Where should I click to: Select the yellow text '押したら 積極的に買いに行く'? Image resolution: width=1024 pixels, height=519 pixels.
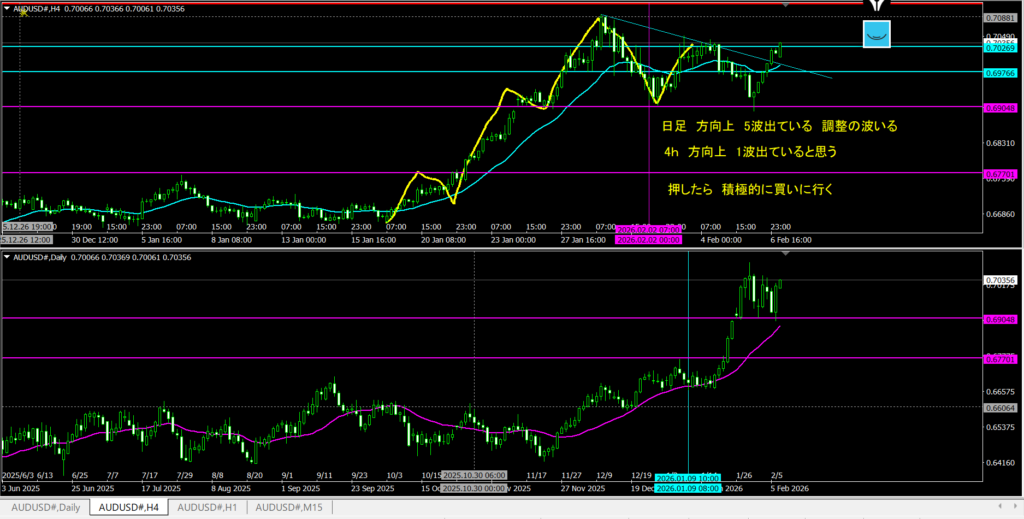[x=750, y=188]
